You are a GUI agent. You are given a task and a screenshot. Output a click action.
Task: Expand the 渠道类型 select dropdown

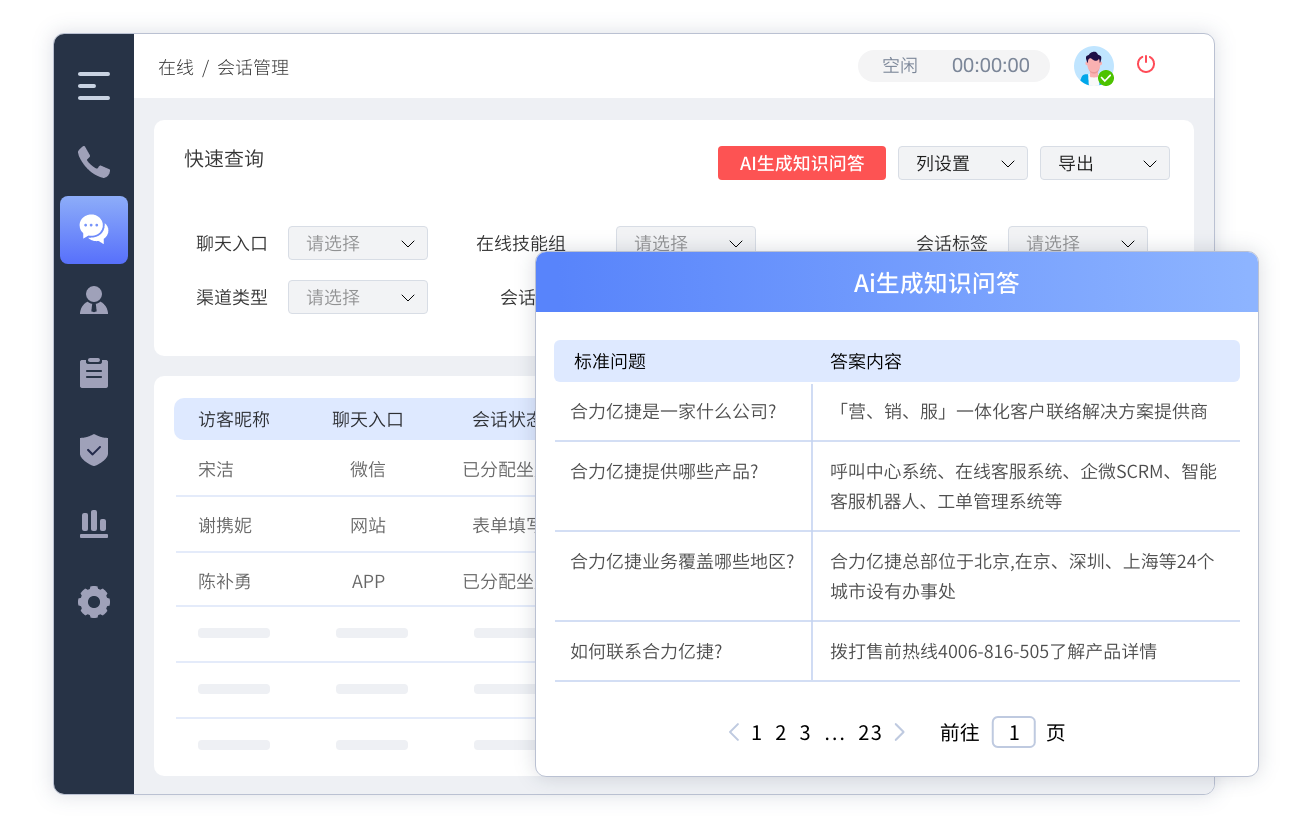(358, 297)
